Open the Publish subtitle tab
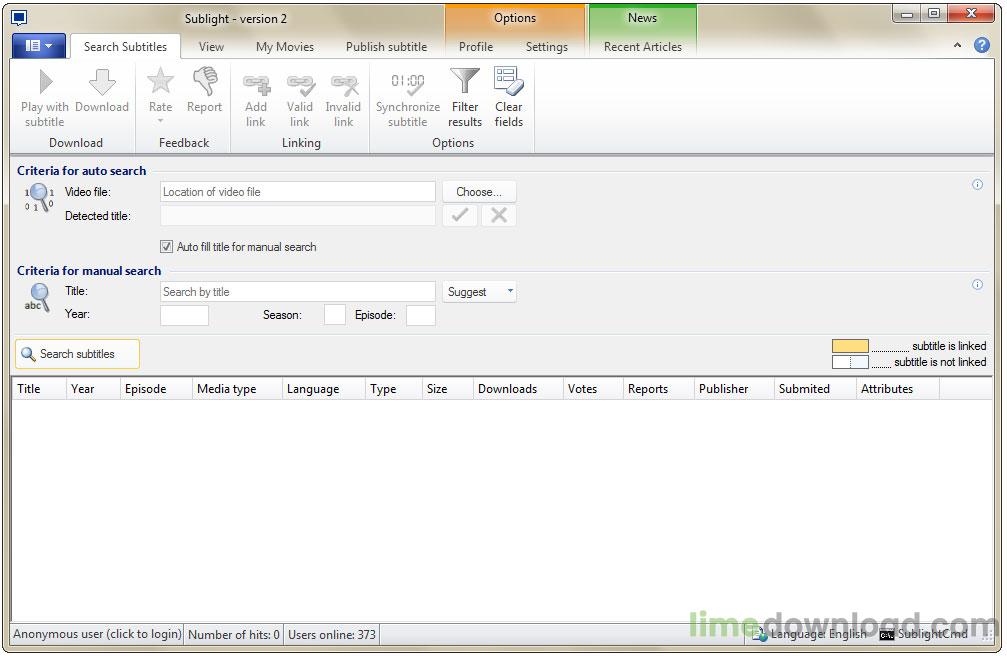Image resolution: width=1007 pixels, height=656 pixels. coord(386,47)
